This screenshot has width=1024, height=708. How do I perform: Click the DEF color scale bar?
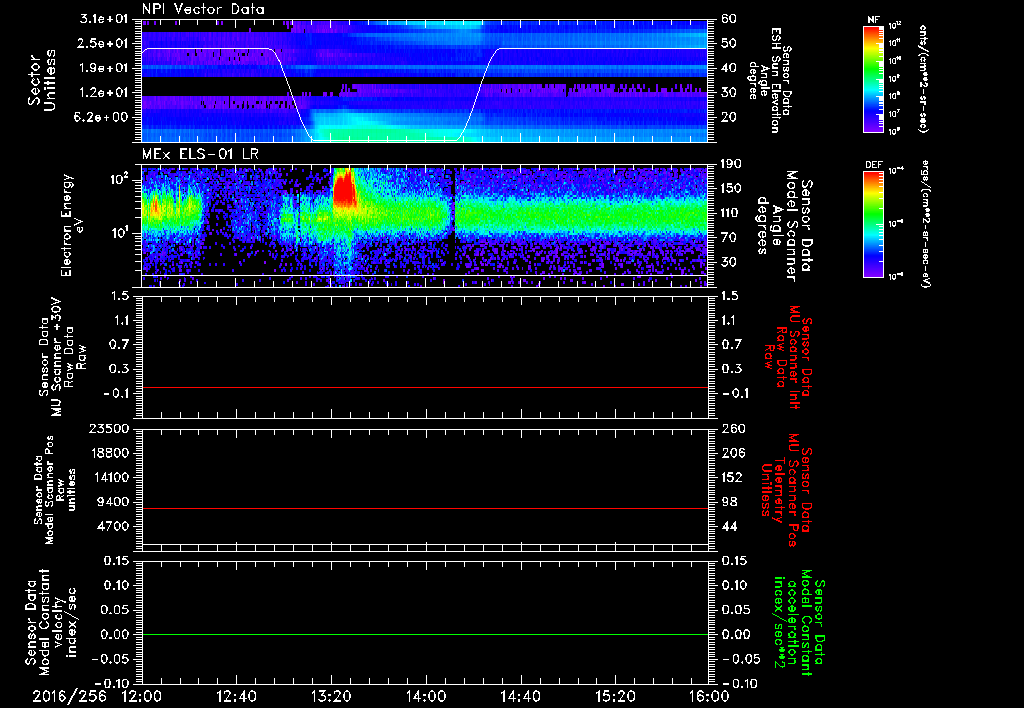tap(874, 224)
